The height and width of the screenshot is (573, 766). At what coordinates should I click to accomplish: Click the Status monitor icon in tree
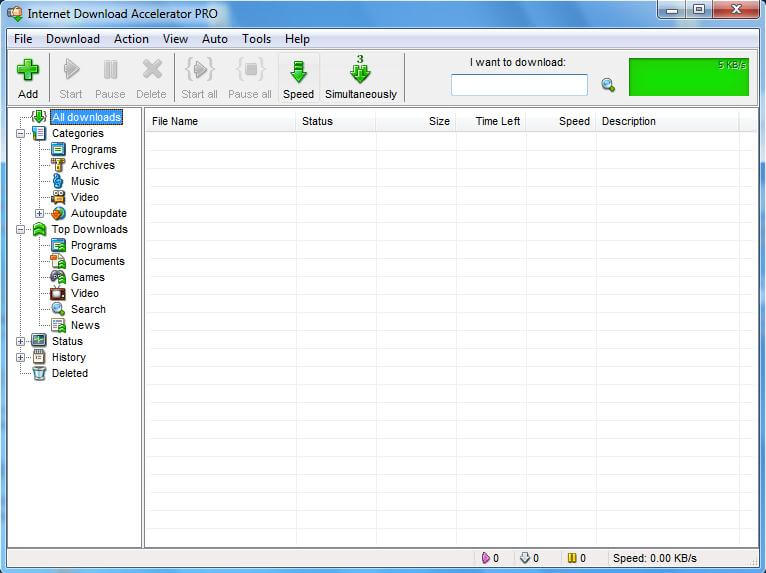tap(39, 340)
